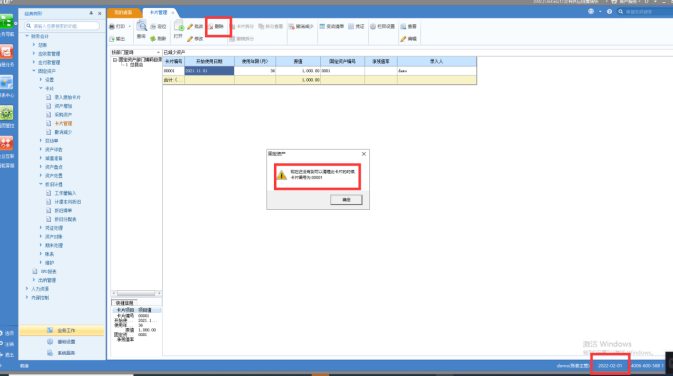Expand the 应收款管理 tree node
The height and width of the screenshot is (376, 673).
pyautogui.click(x=34, y=54)
